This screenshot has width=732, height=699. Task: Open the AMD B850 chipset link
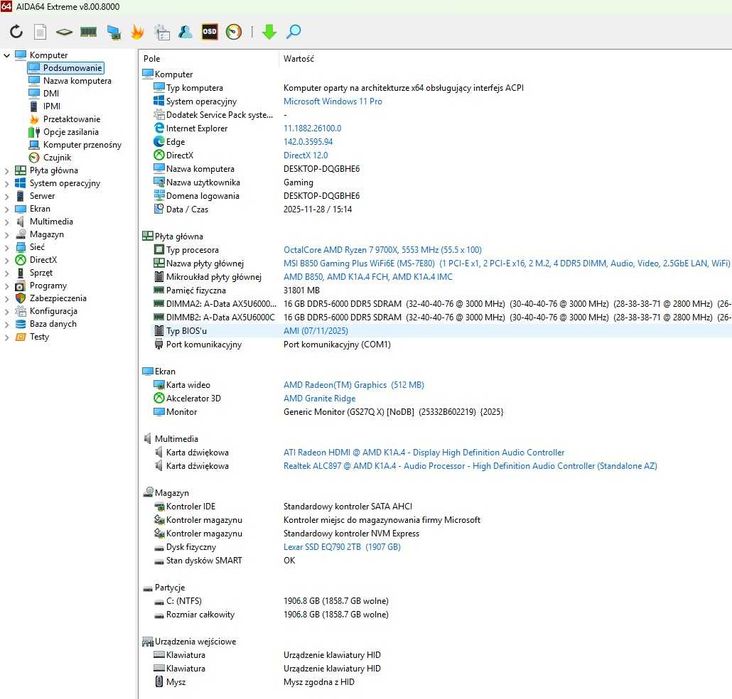click(x=368, y=277)
